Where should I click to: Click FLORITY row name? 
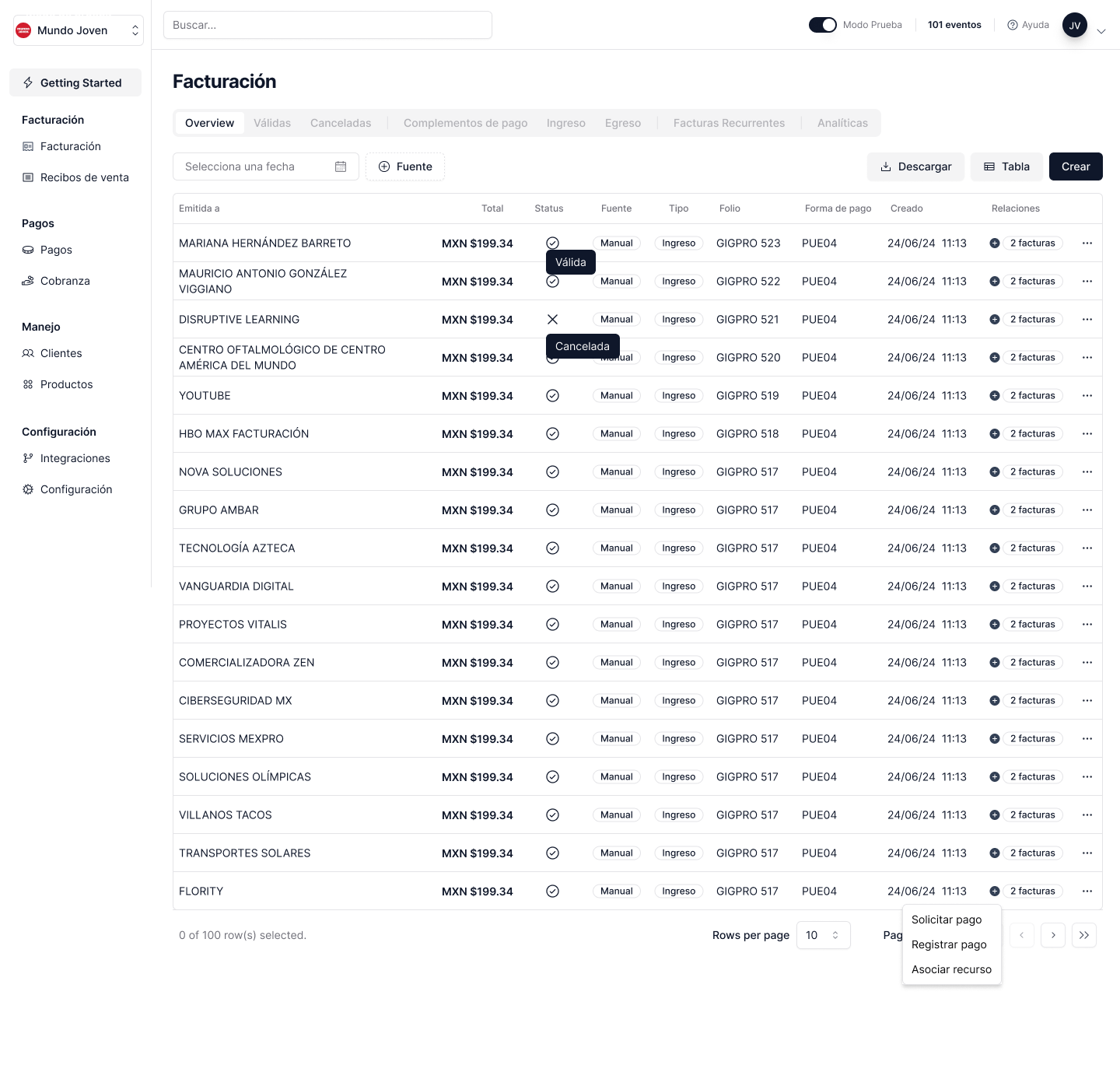pyautogui.click(x=201, y=892)
